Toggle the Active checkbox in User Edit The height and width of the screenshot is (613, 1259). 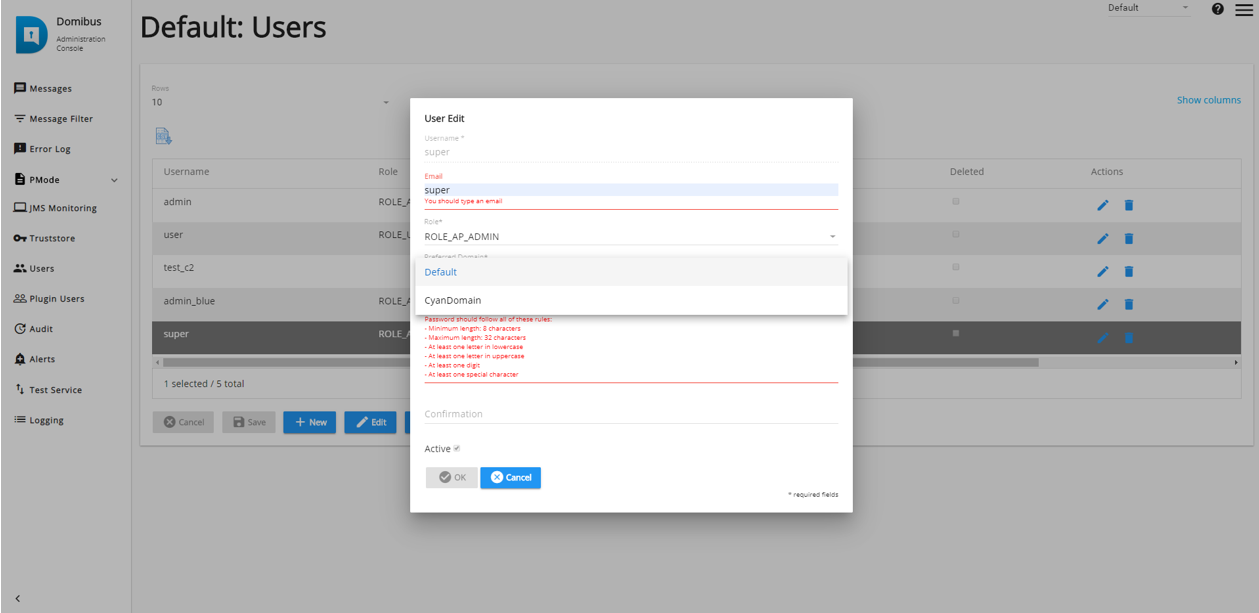(457, 449)
